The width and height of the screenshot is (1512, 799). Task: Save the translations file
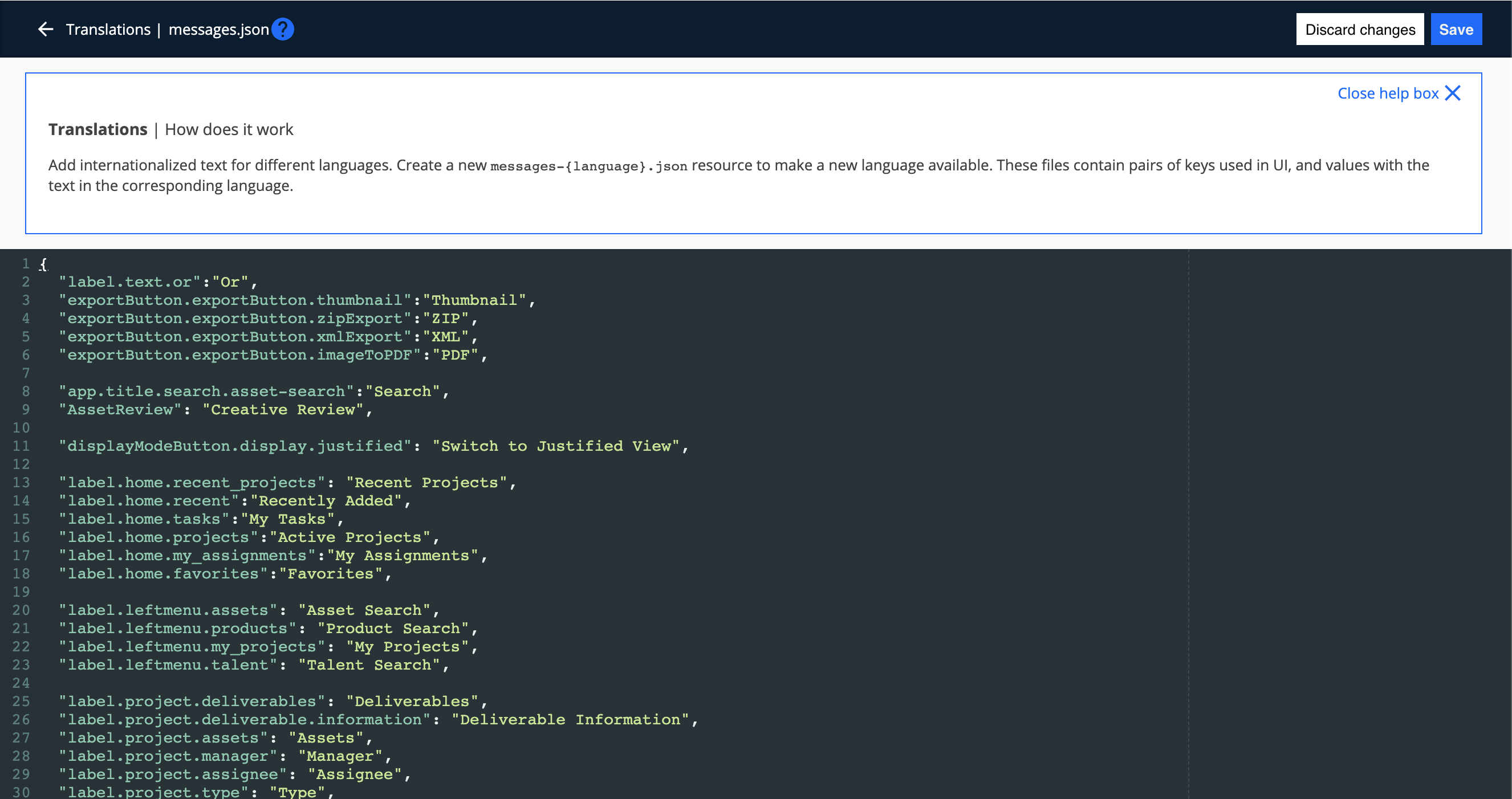click(1456, 29)
